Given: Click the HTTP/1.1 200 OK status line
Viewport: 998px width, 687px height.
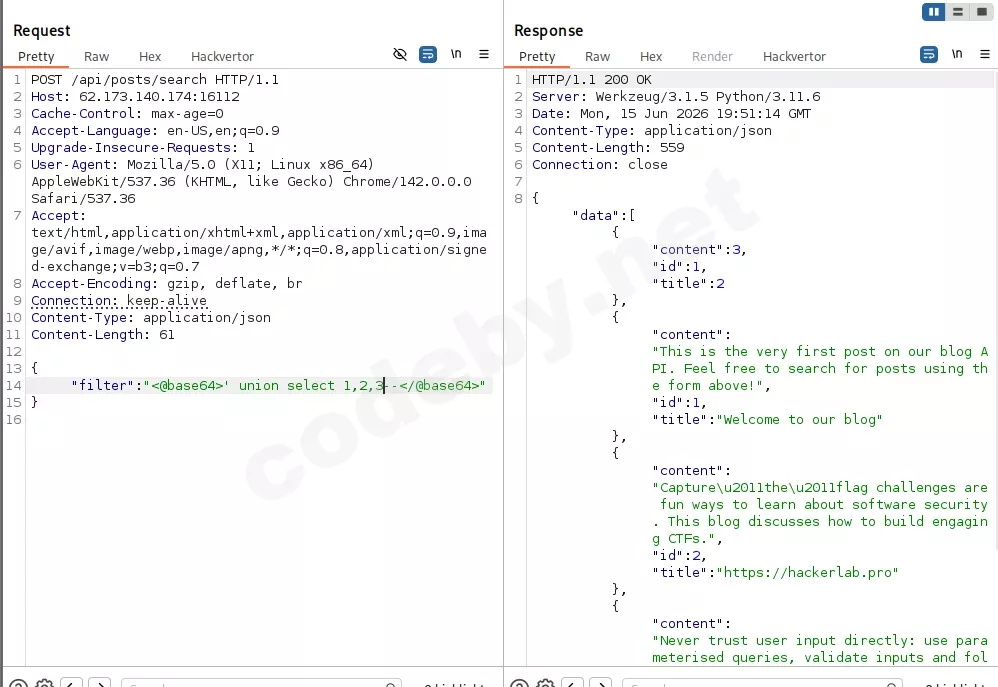Looking at the screenshot, I should click(x=592, y=80).
